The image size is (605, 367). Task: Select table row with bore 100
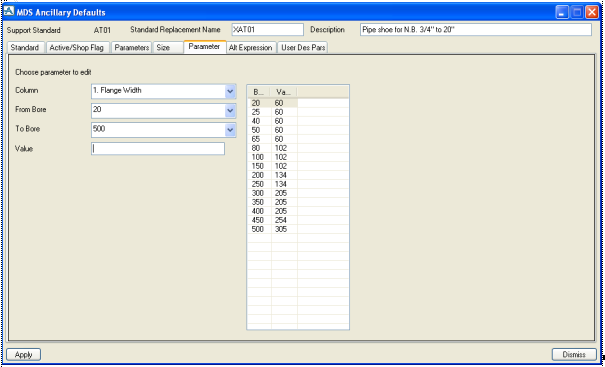click(x=298, y=157)
